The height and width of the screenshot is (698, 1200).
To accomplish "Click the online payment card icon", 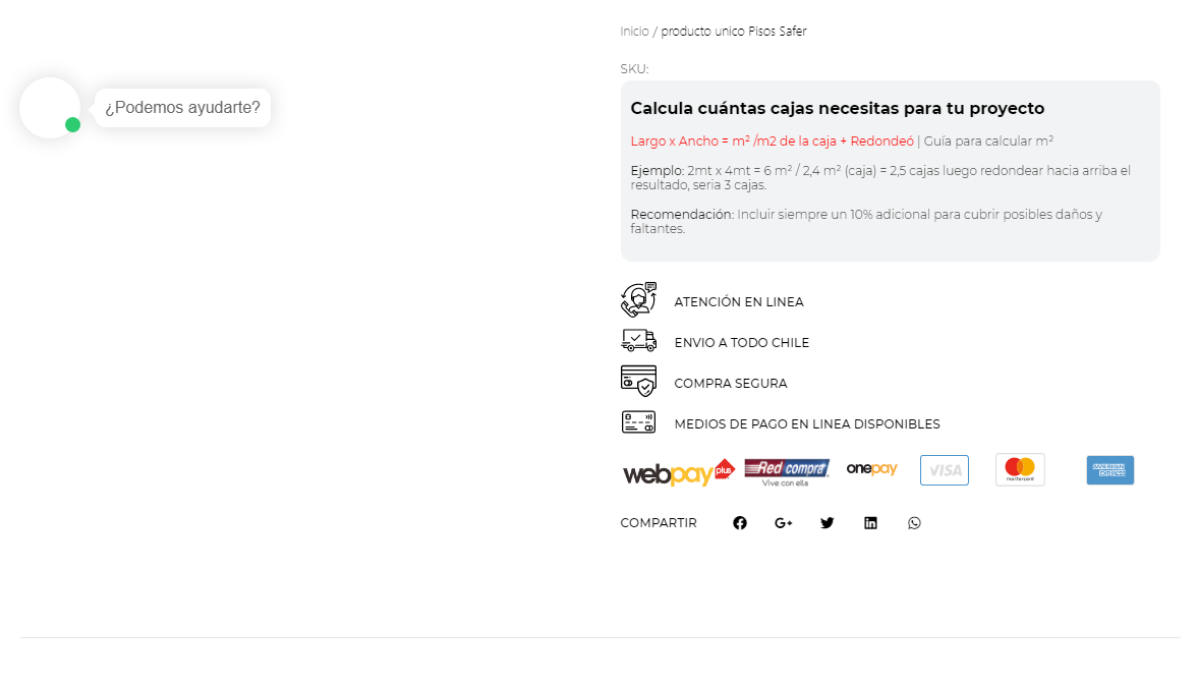I will (x=639, y=422).
